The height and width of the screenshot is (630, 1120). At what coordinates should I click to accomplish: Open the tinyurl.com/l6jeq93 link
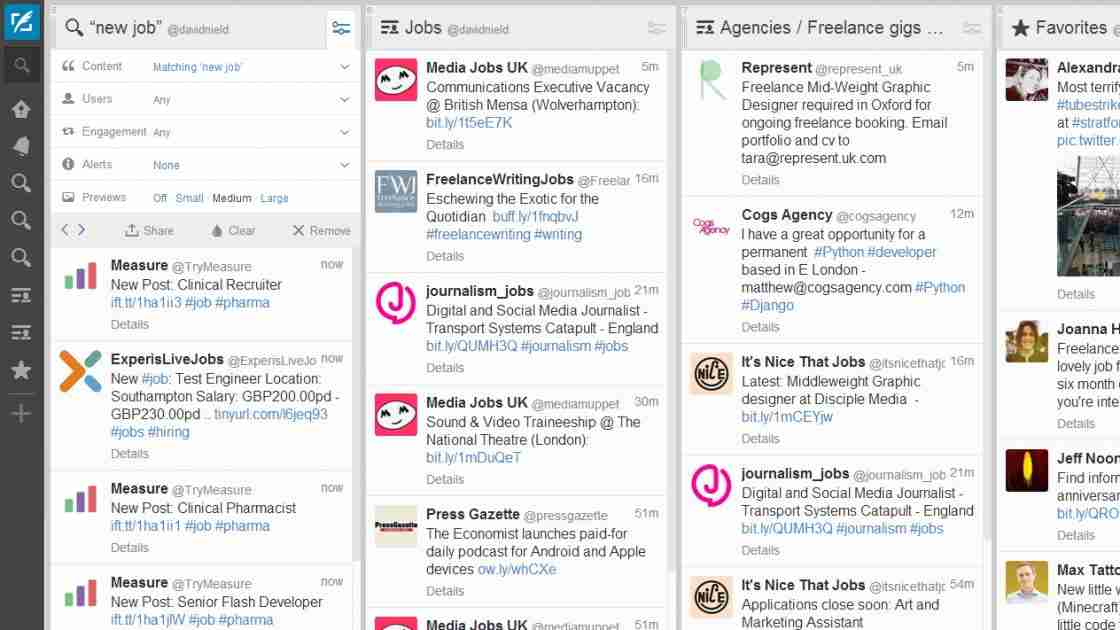(271, 414)
